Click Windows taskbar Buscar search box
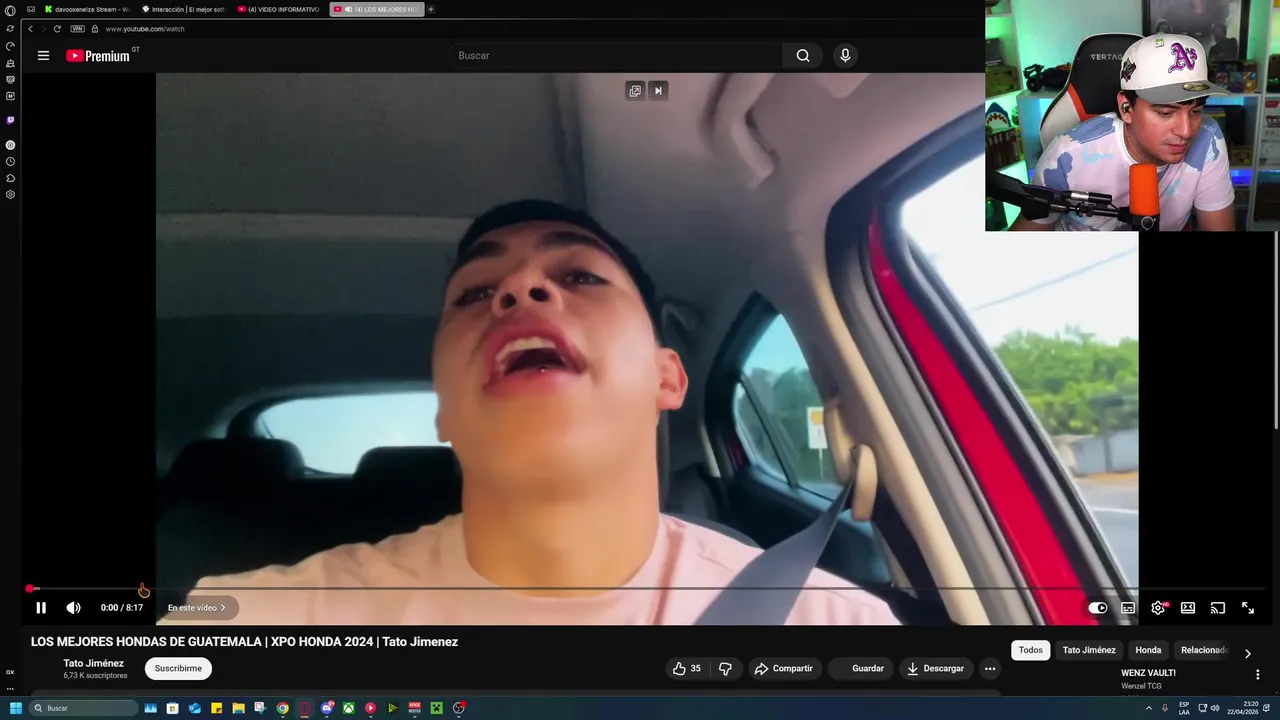This screenshot has width=1280, height=720. (x=83, y=708)
